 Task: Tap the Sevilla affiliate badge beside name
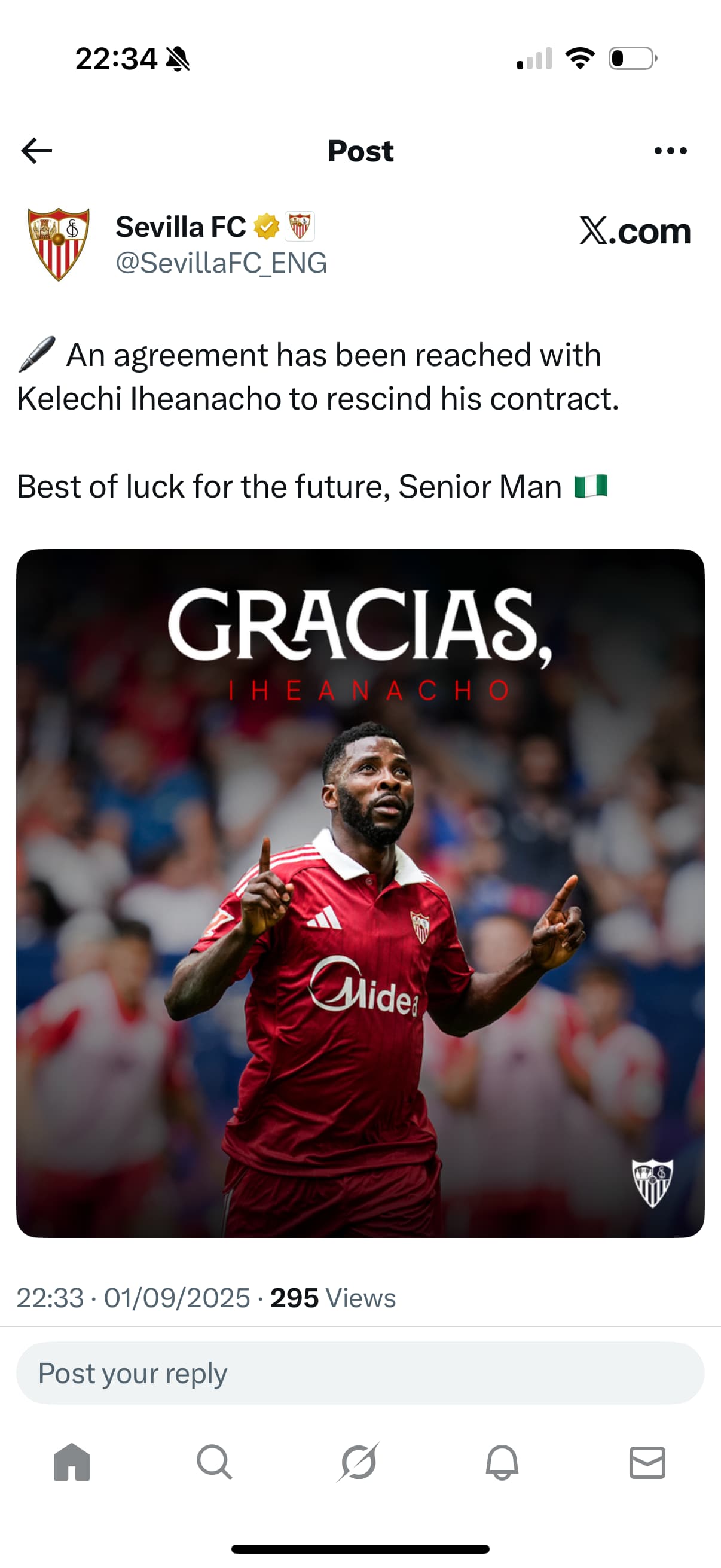tap(300, 227)
